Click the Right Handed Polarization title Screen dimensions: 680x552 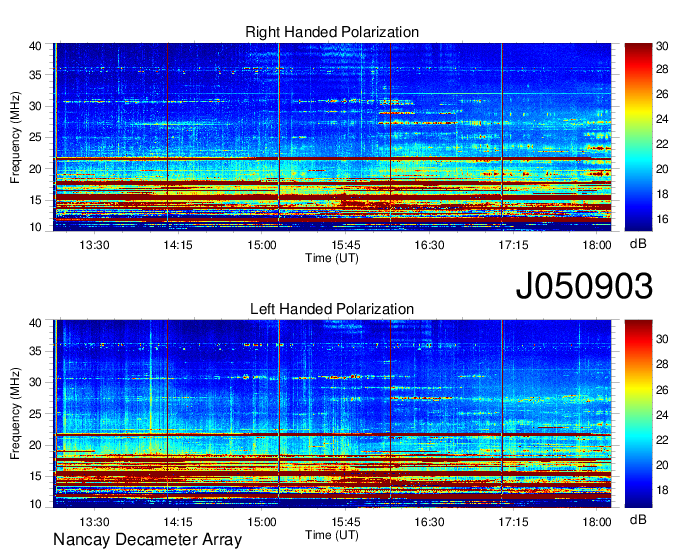coord(332,32)
